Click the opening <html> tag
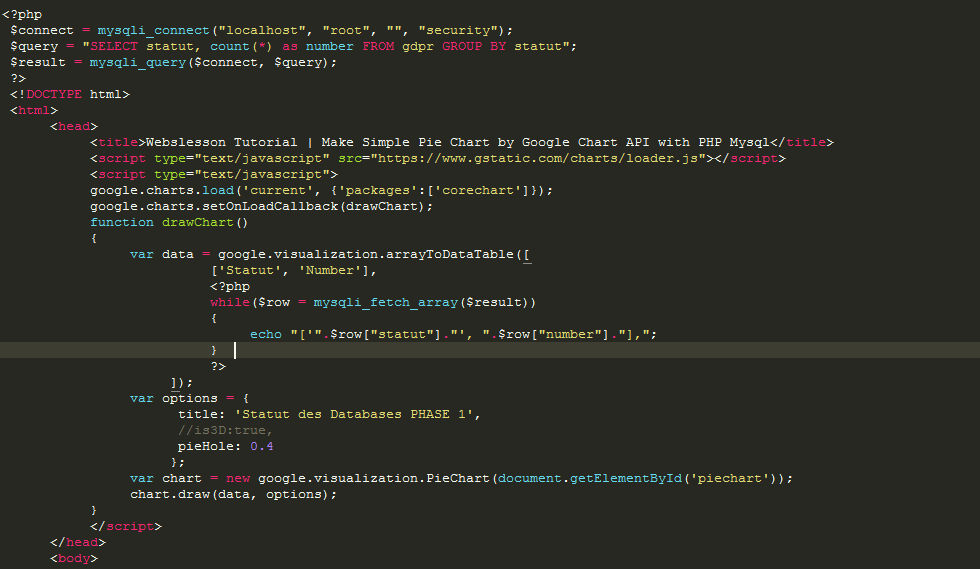The width and height of the screenshot is (980, 569). 34,111
